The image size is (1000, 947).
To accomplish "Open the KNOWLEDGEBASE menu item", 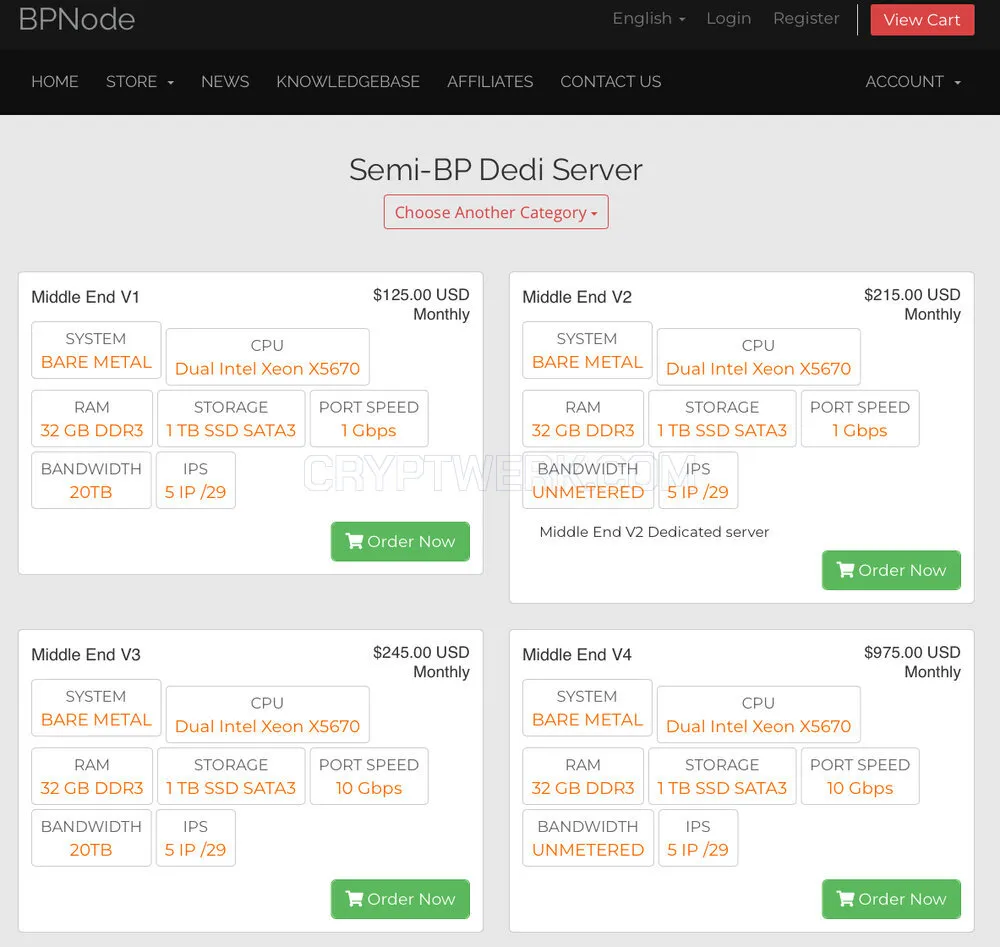I will [x=348, y=82].
